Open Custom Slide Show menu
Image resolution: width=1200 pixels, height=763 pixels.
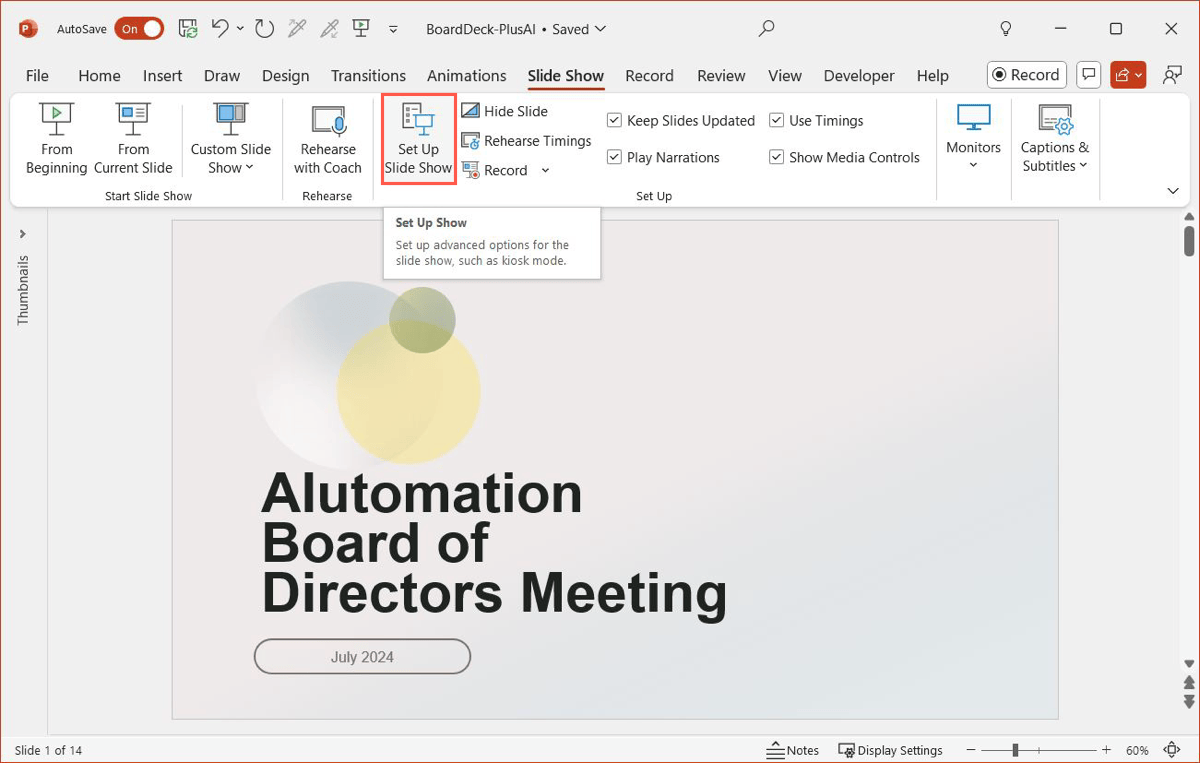231,140
